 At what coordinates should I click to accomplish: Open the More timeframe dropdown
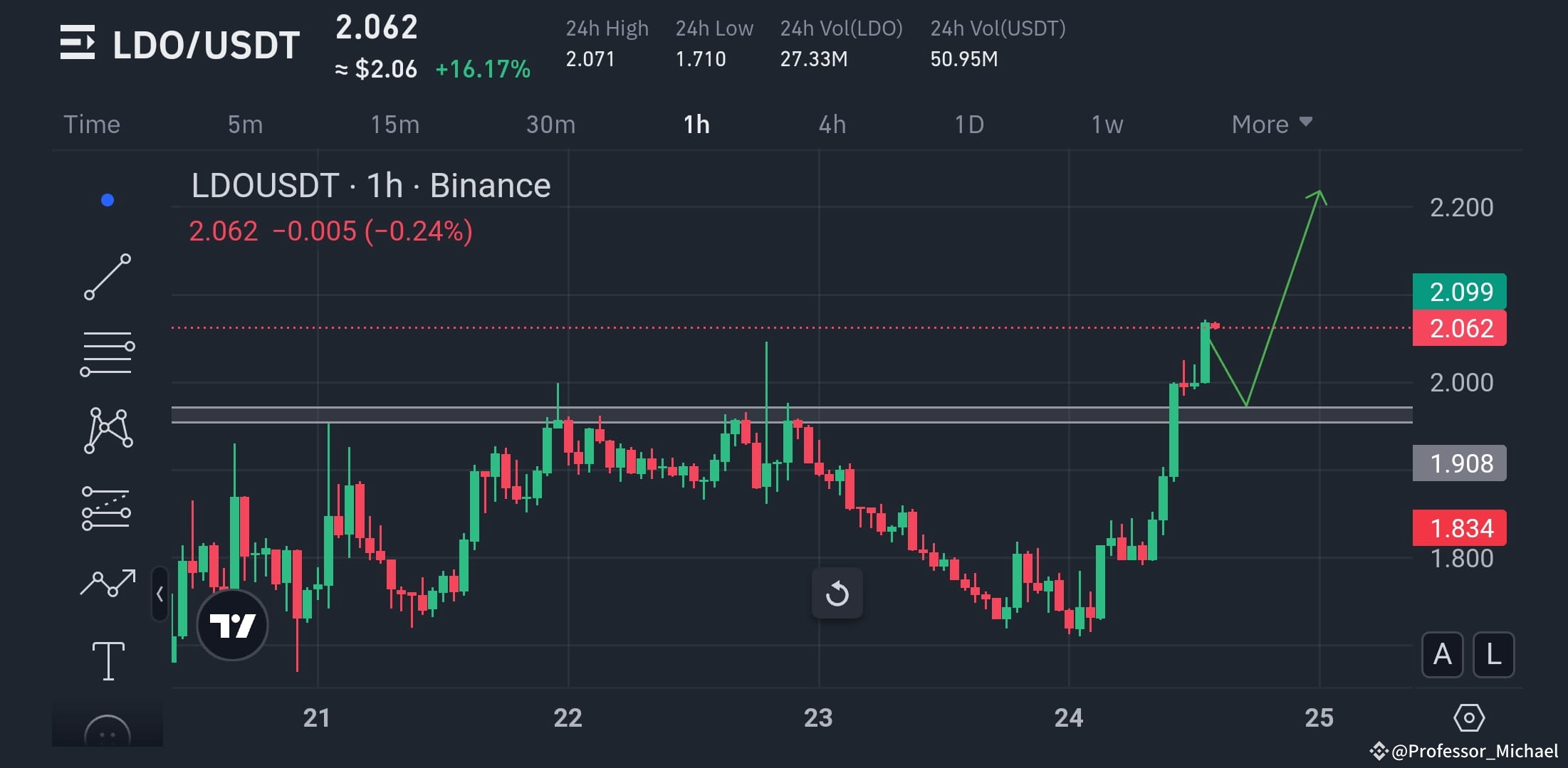click(1270, 123)
